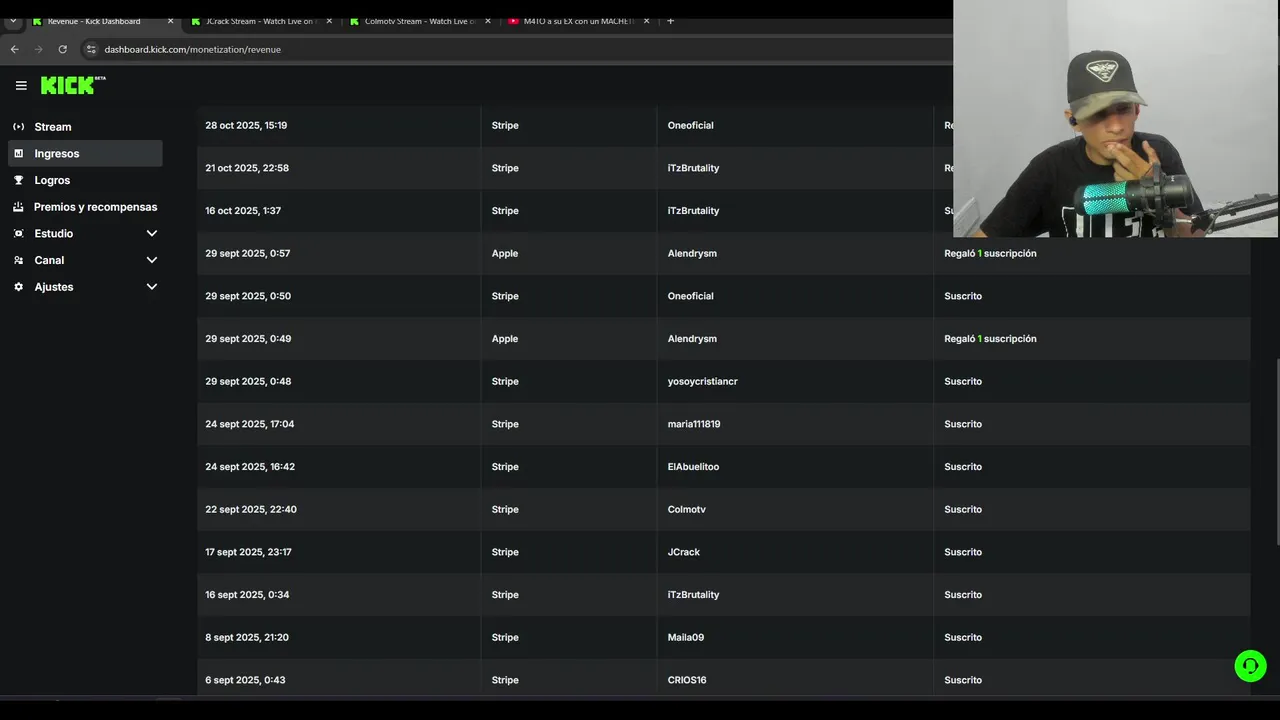Switch to the JCrack Stream tab
This screenshot has height=720, width=1280.
[261, 21]
